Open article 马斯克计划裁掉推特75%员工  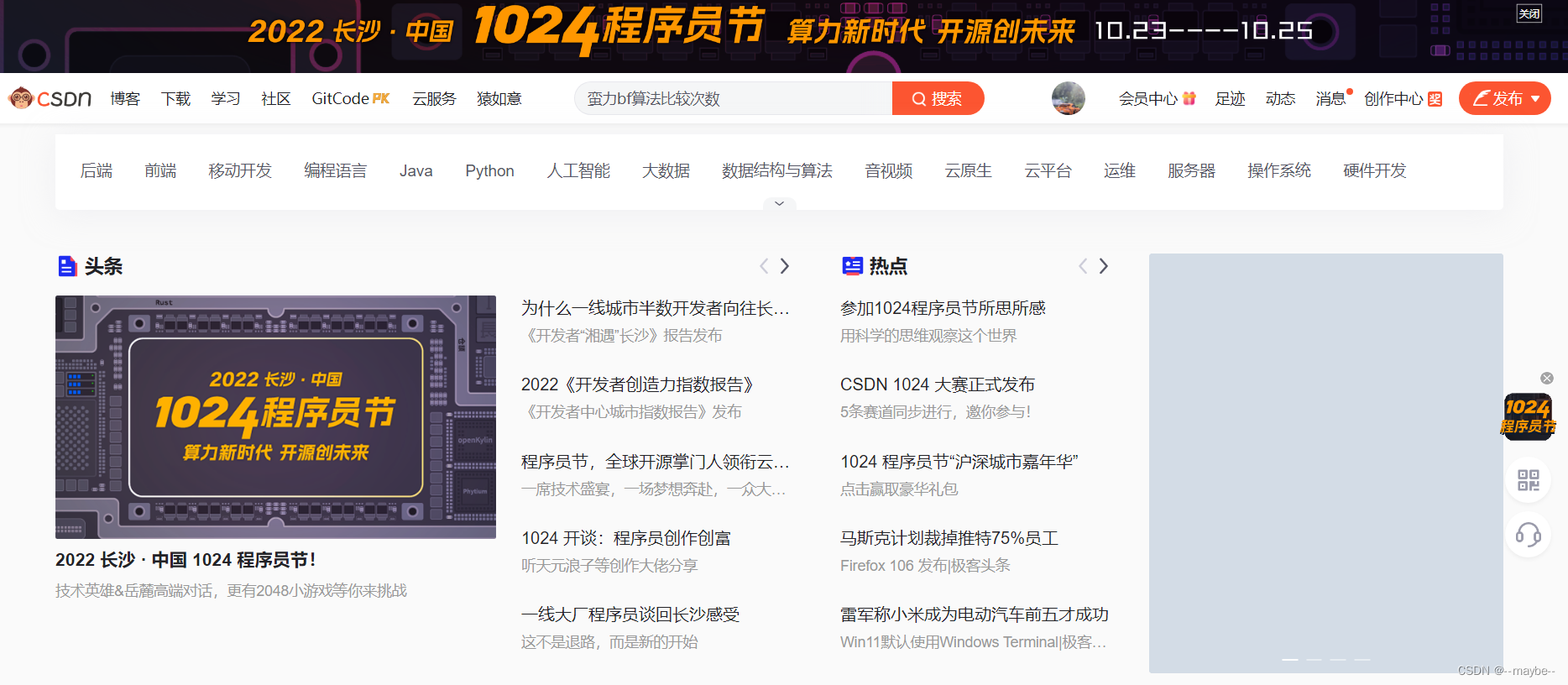949,538
